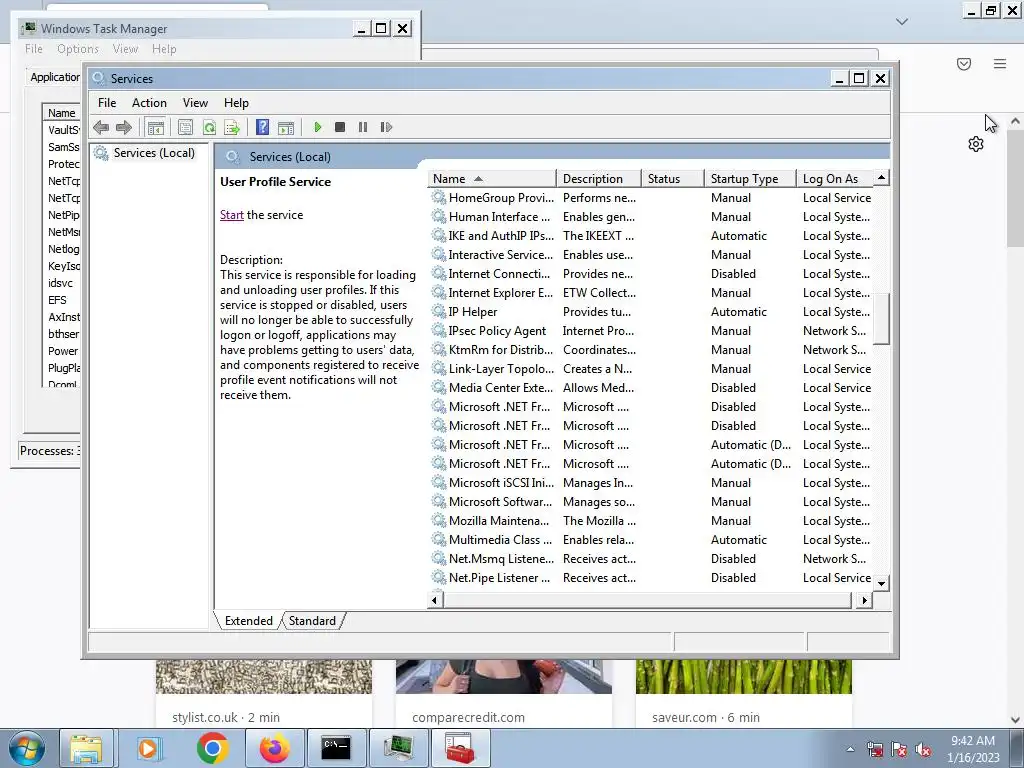
Task: Sort by the Description column header
Action: pyautogui.click(x=599, y=178)
